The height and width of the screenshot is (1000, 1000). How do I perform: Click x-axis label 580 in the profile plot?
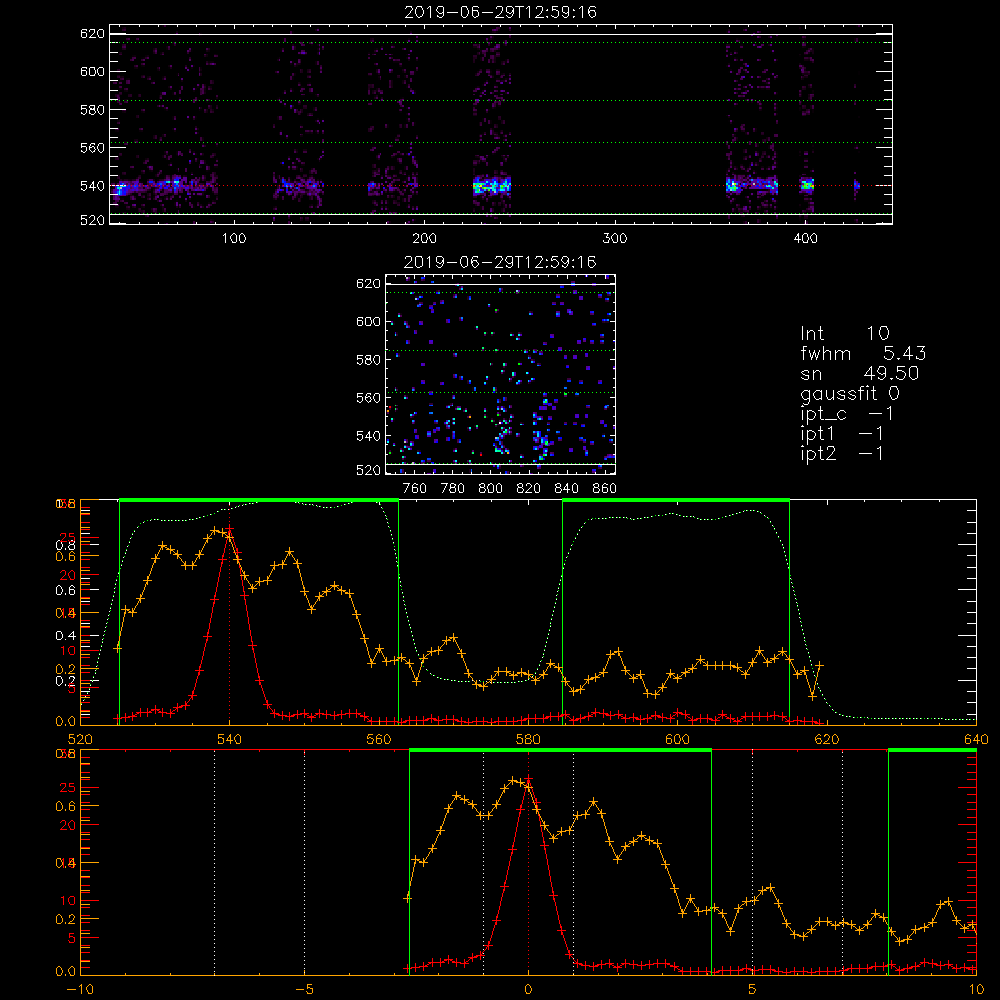point(528,739)
